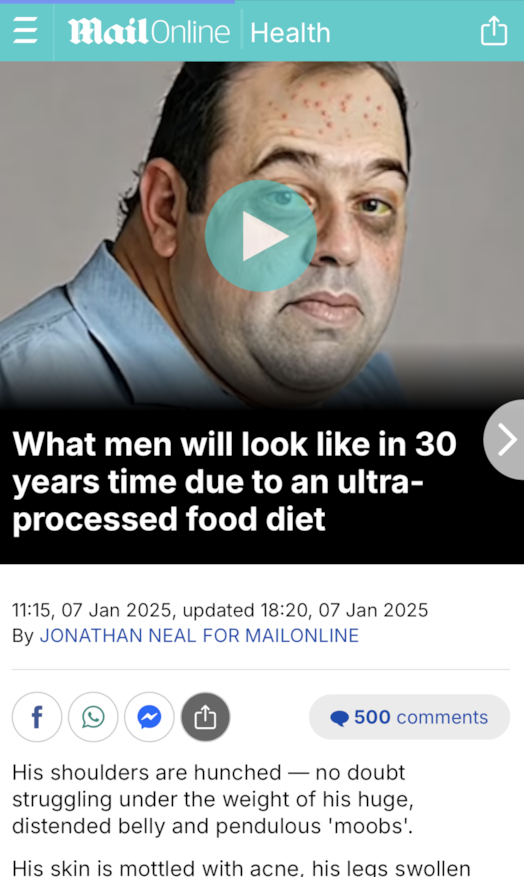Tap the share icon in the header
Screen dimensions: 524x877
pyautogui.click(x=494, y=30)
